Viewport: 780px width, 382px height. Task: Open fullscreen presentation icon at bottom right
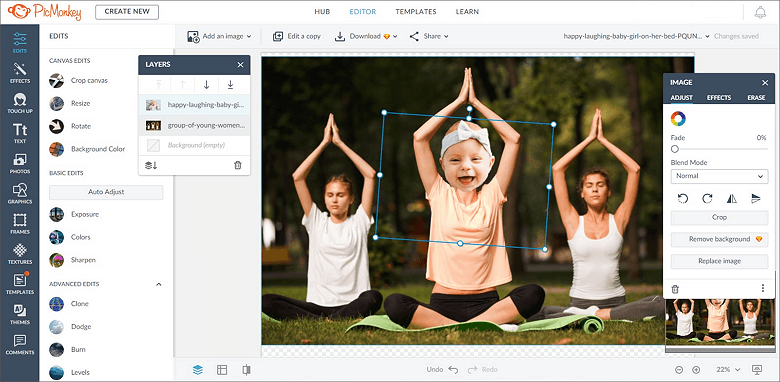[x=757, y=370]
